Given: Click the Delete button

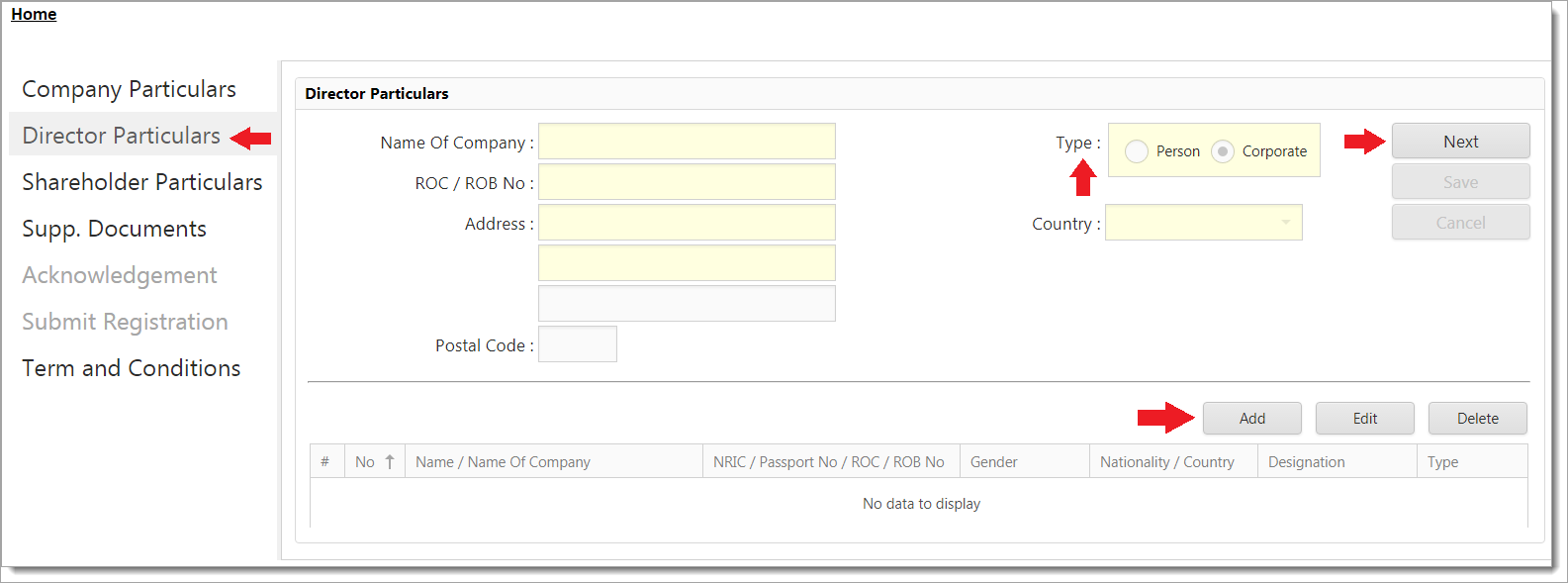Looking at the screenshot, I should pyautogui.click(x=1477, y=419).
